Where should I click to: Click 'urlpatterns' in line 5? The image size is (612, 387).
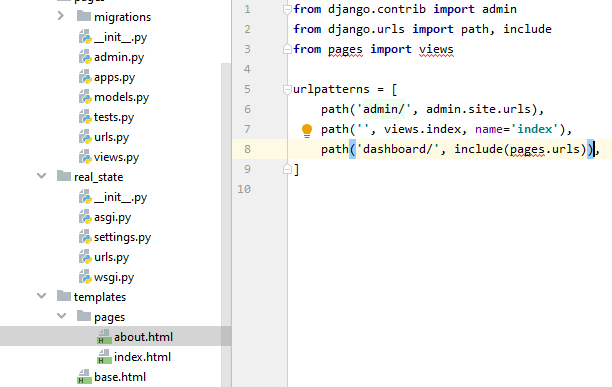click(x=331, y=89)
